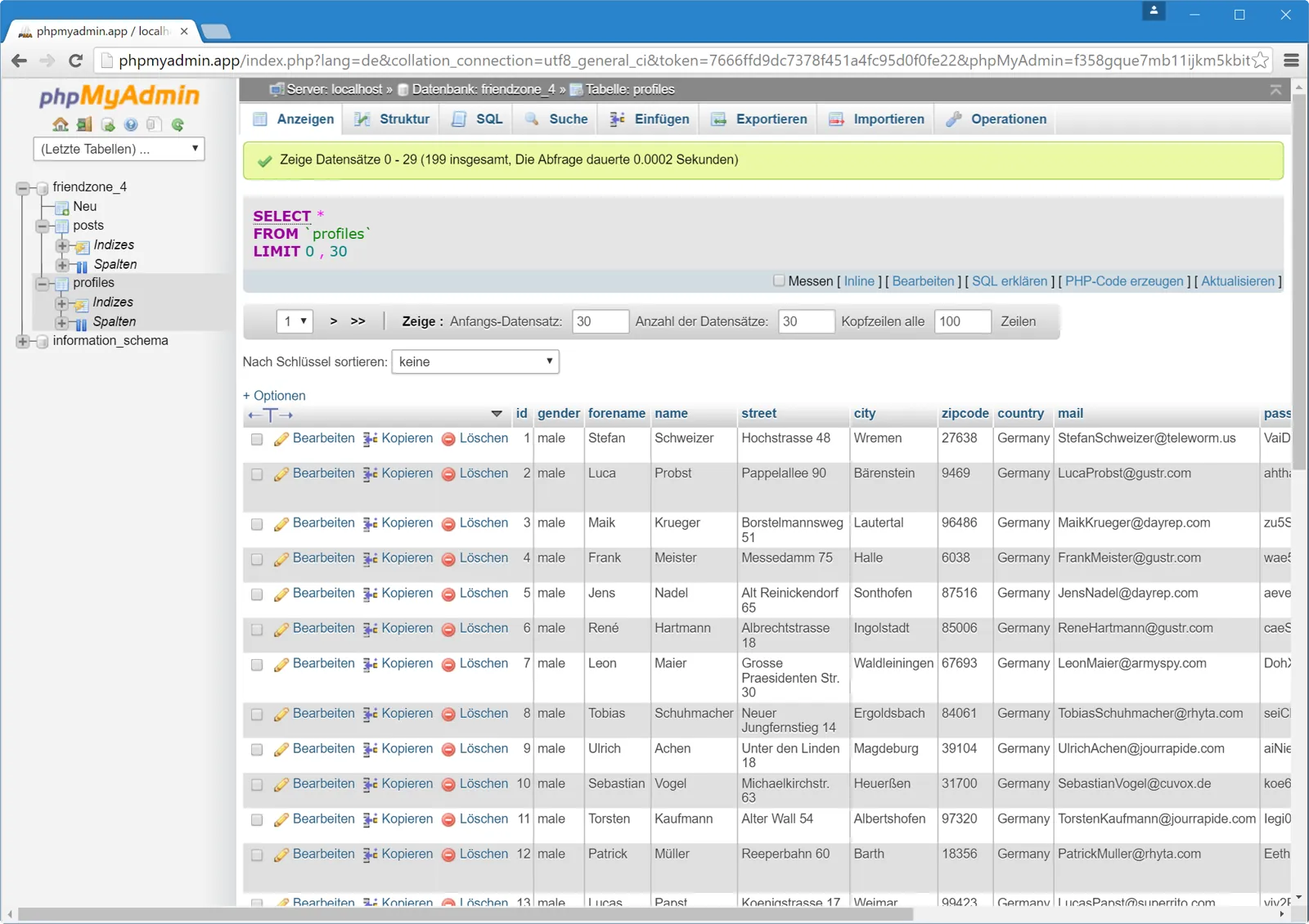This screenshot has width=1309, height=924.
Task: Select checkbox for Frank Meister row
Action: (x=257, y=559)
